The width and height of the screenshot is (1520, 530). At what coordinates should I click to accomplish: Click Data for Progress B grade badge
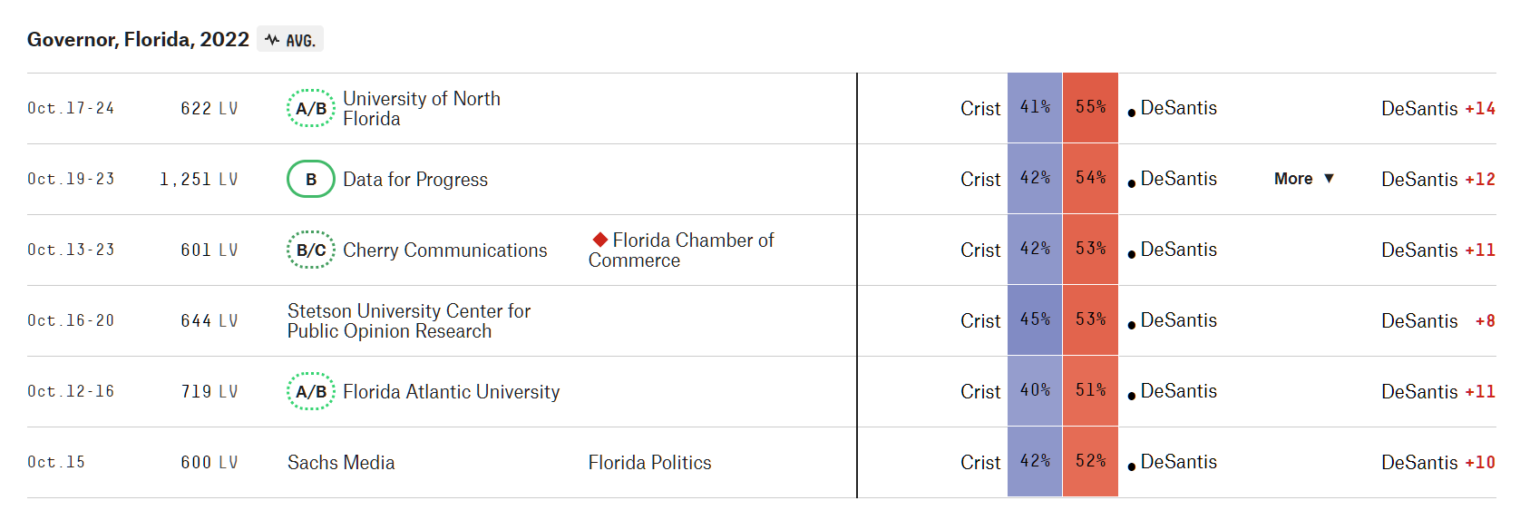click(311, 179)
